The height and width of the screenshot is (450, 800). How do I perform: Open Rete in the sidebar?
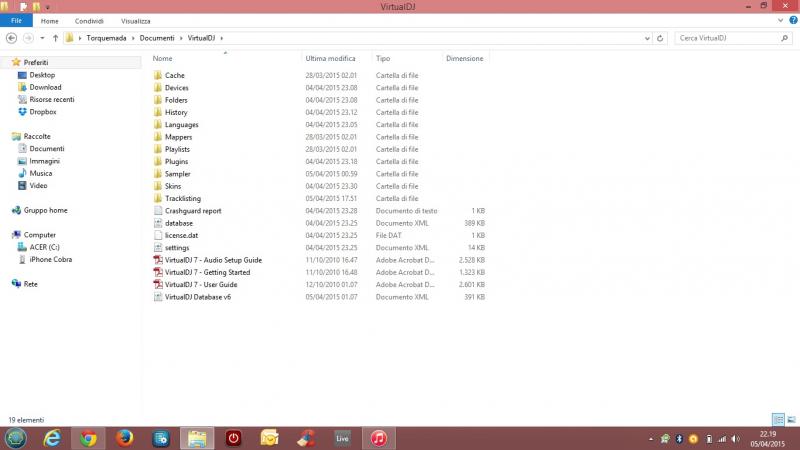(30, 284)
